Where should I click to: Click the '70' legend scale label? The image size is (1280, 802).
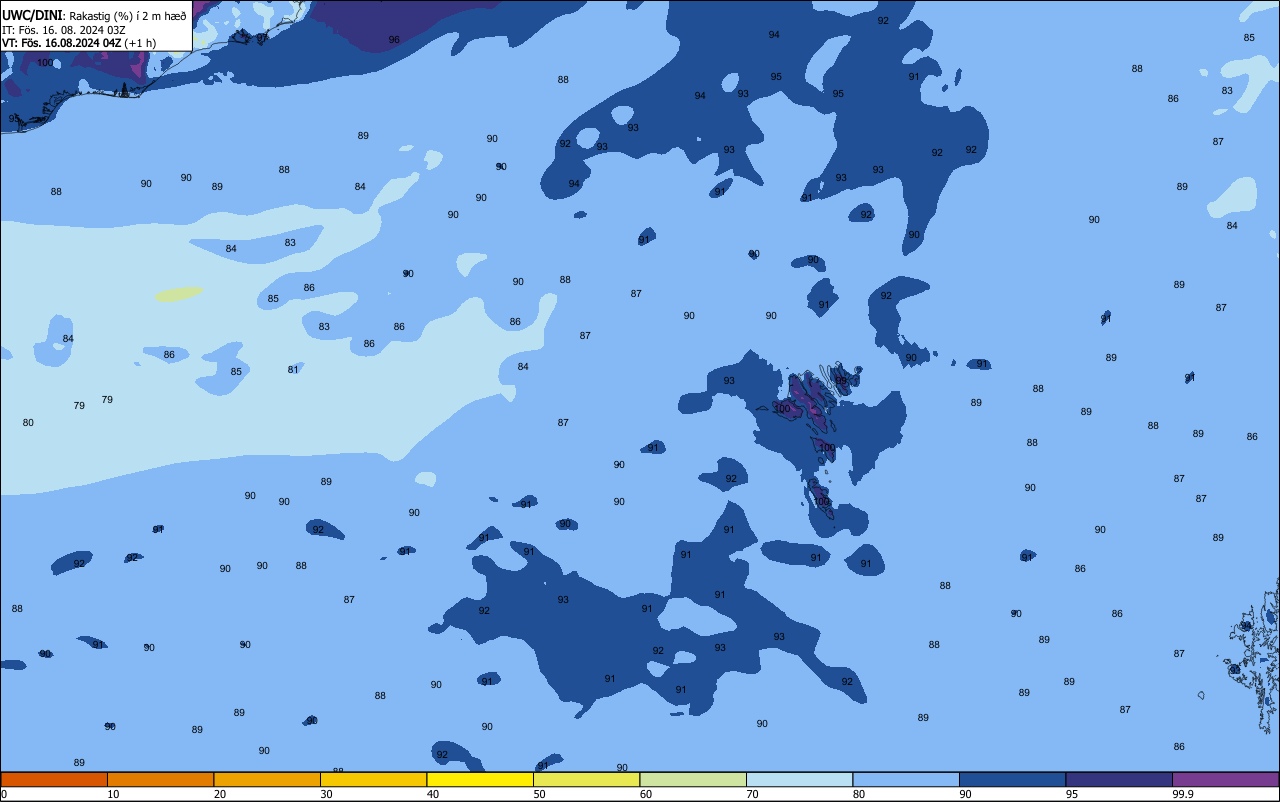point(752,794)
